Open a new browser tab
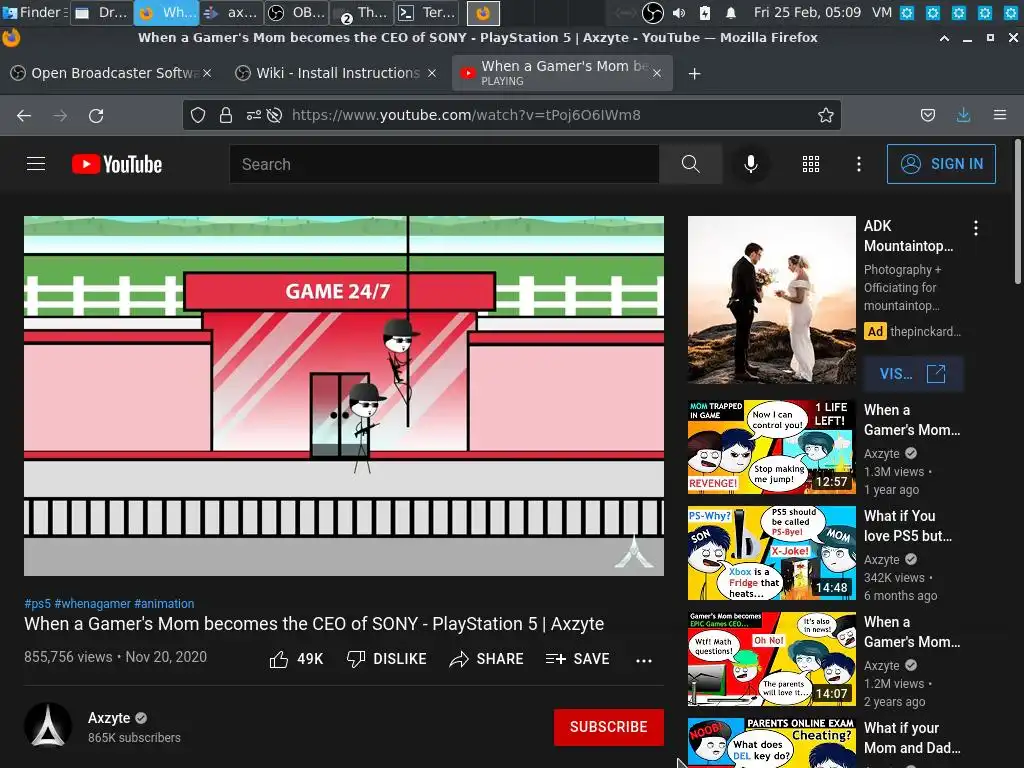The height and width of the screenshot is (768, 1024). 694,74
